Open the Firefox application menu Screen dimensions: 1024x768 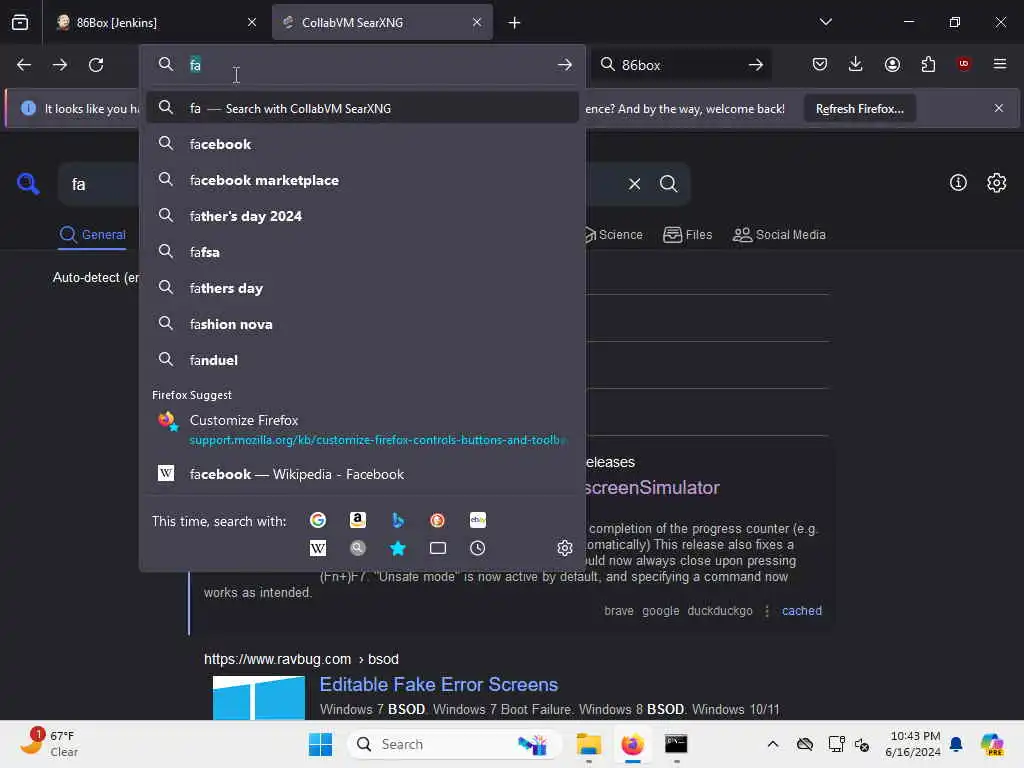pyautogui.click(x=1000, y=64)
